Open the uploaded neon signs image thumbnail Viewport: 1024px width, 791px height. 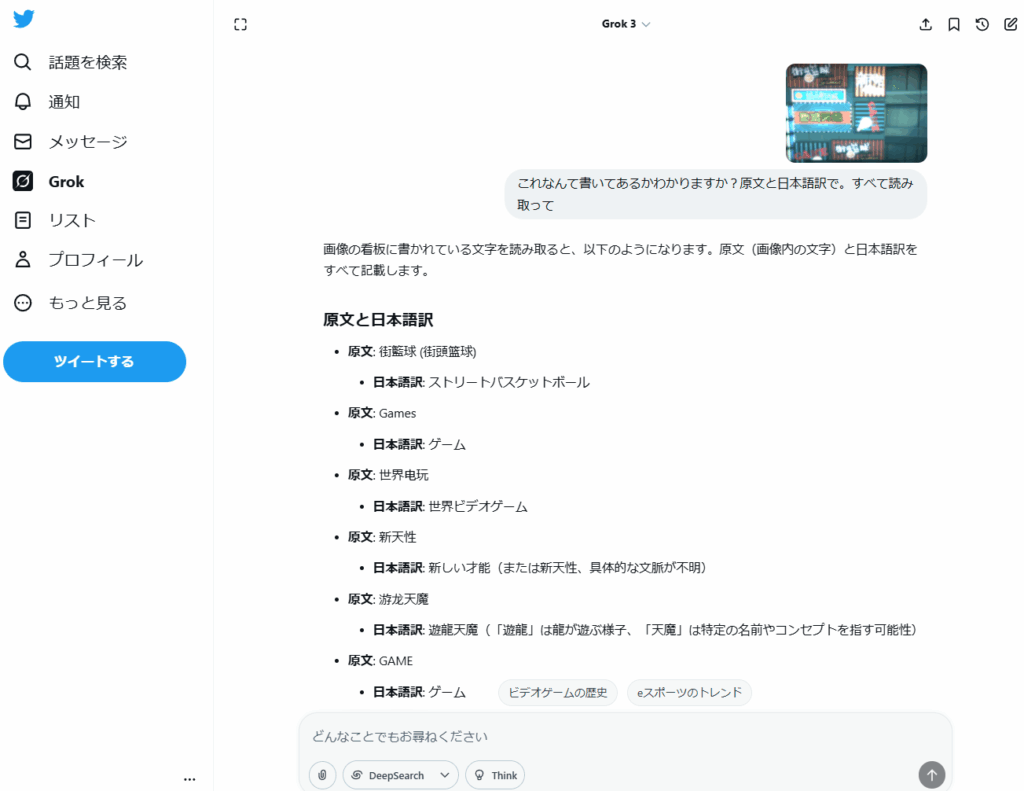[856, 113]
